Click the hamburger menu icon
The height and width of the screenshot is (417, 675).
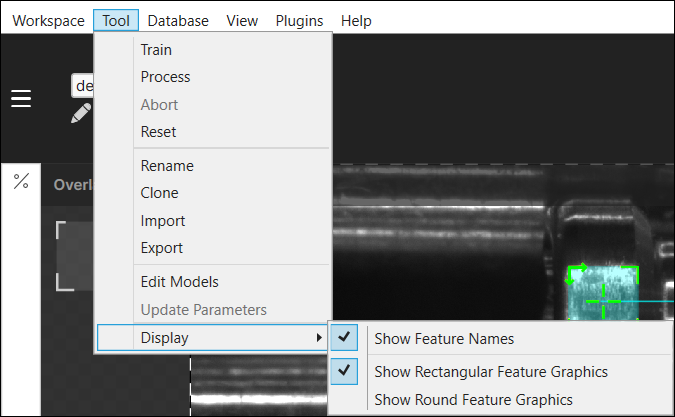point(21,98)
